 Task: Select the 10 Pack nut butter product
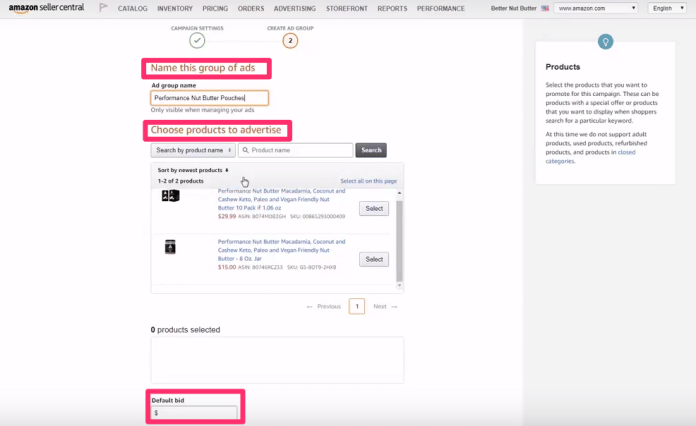point(373,208)
